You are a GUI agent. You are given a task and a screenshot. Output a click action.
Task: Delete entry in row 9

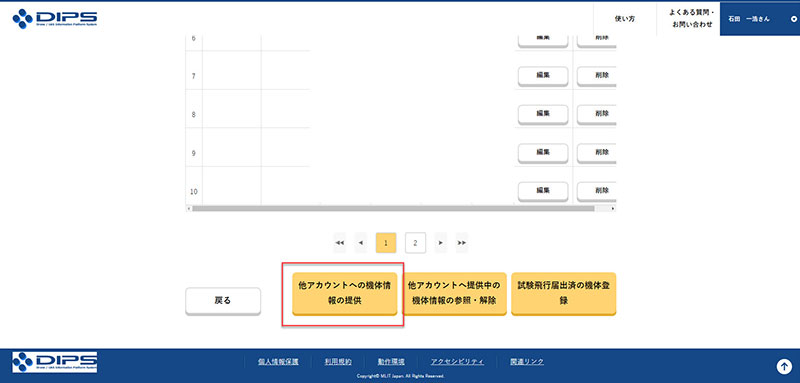(597, 153)
